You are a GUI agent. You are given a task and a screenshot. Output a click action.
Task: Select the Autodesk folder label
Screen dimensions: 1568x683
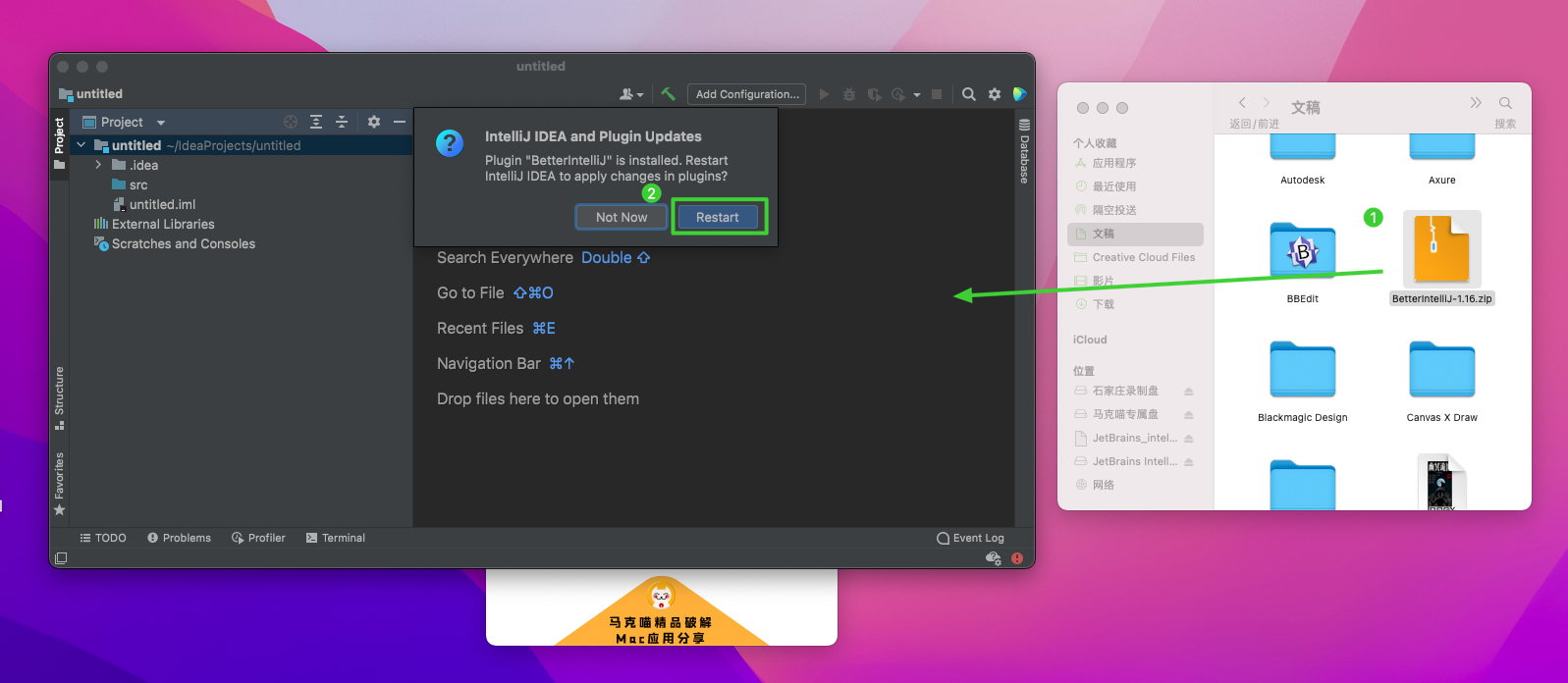click(x=1303, y=181)
